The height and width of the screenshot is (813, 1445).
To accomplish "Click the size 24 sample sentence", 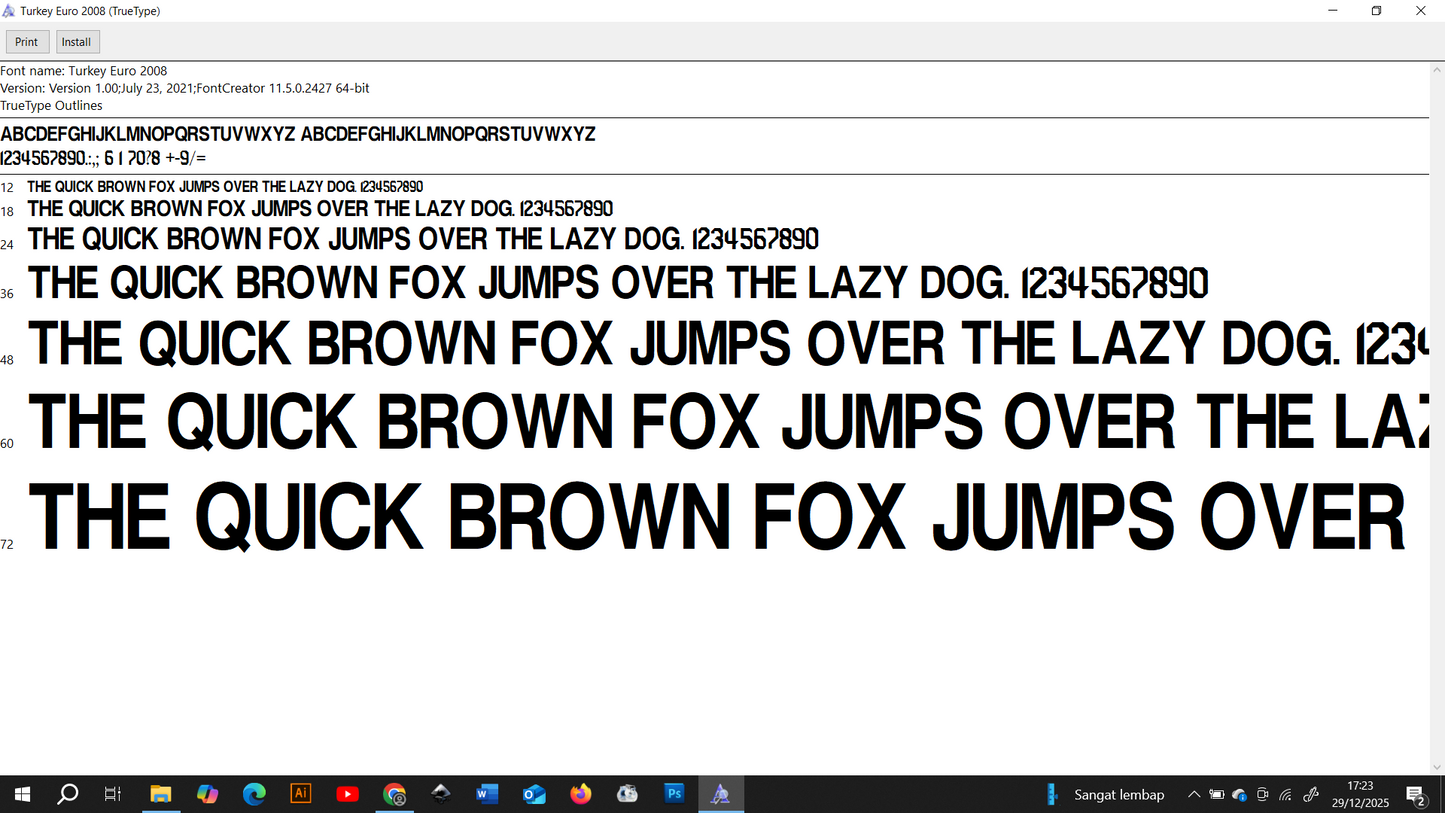I will (423, 239).
